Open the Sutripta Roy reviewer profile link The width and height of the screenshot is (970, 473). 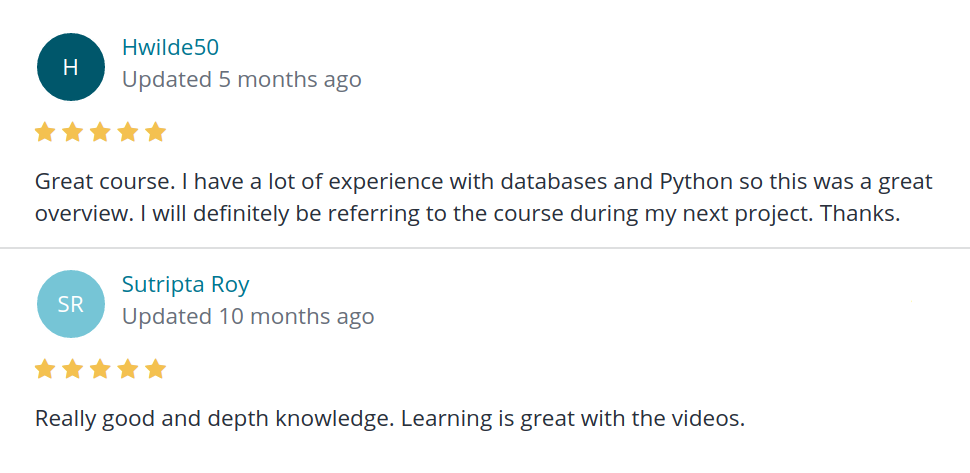point(185,284)
